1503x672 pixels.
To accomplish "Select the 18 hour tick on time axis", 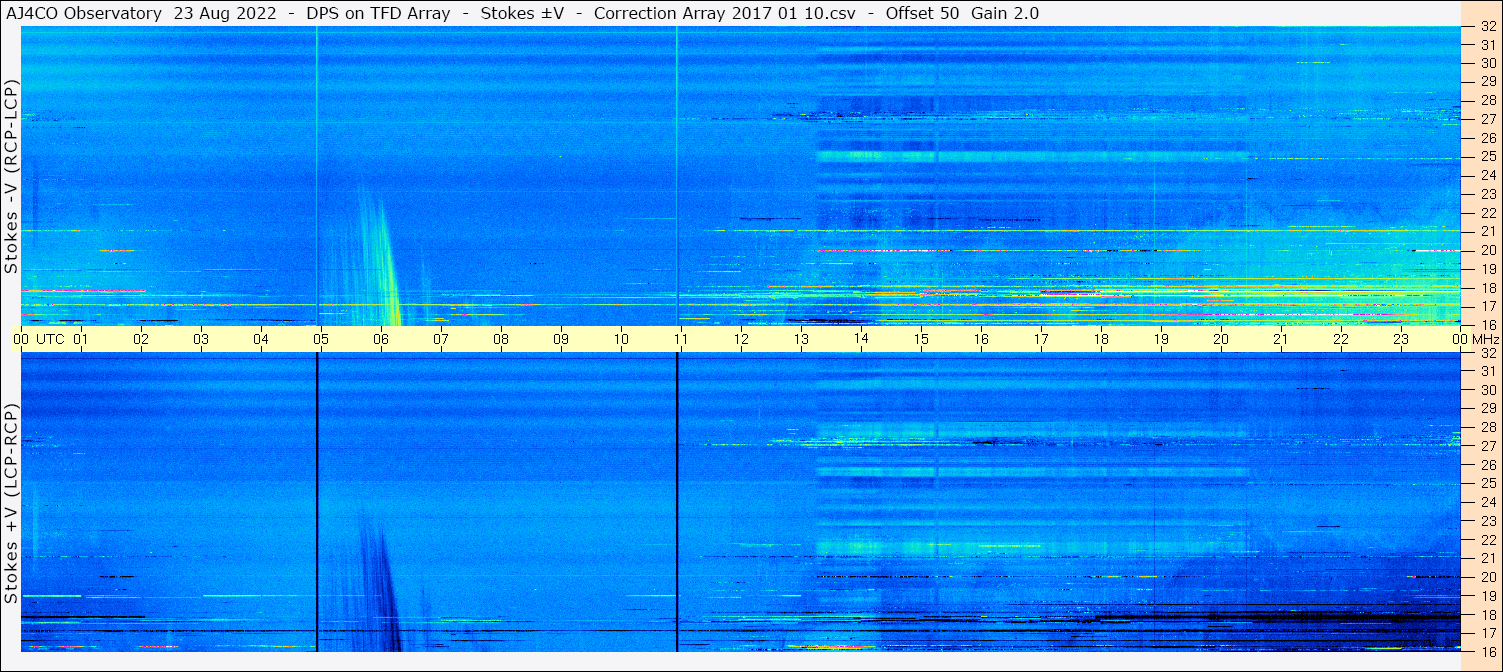I will [x=1101, y=339].
